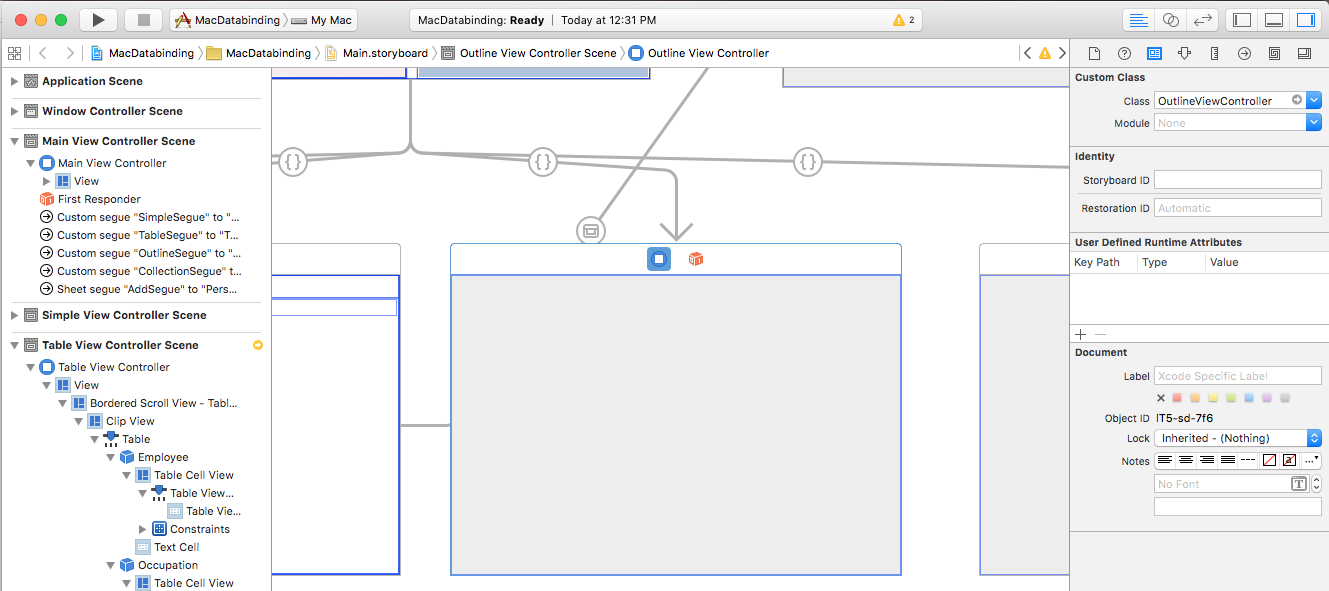Click the jump bar warning triangle icon

coord(1044,53)
